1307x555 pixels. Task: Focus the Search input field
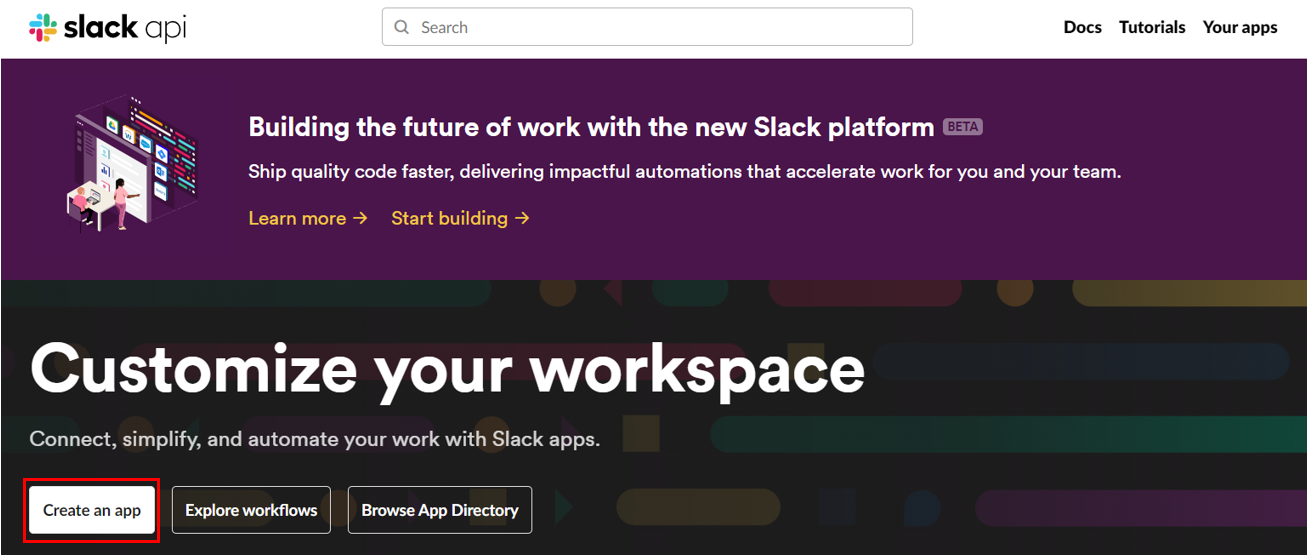tap(647, 27)
